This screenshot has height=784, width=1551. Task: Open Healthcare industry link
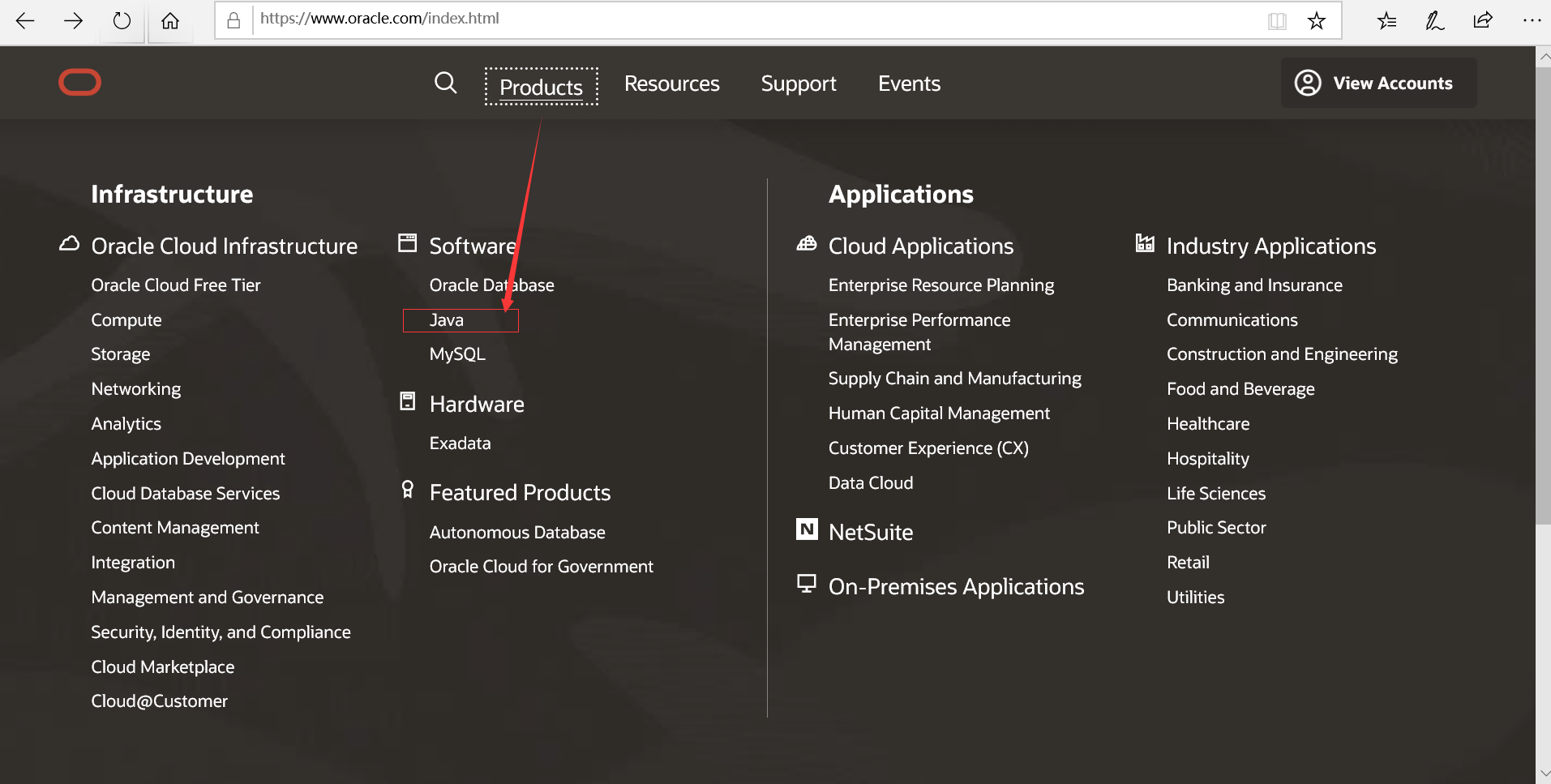pos(1208,424)
